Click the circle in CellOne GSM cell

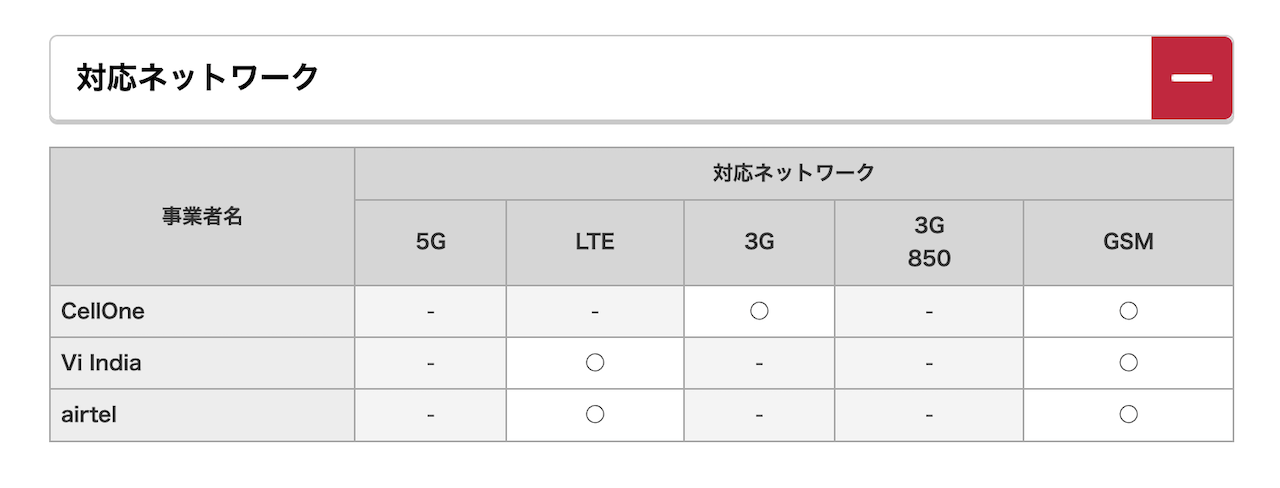(1128, 311)
